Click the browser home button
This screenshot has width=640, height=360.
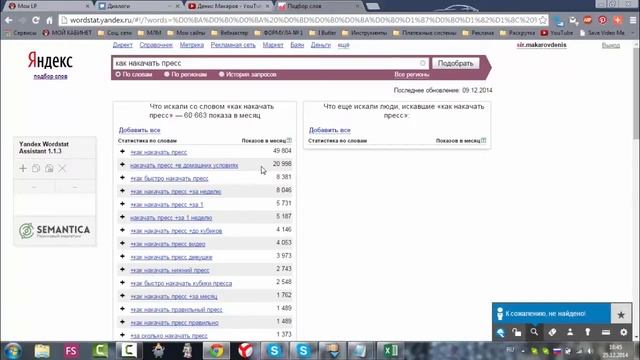(x=49, y=20)
